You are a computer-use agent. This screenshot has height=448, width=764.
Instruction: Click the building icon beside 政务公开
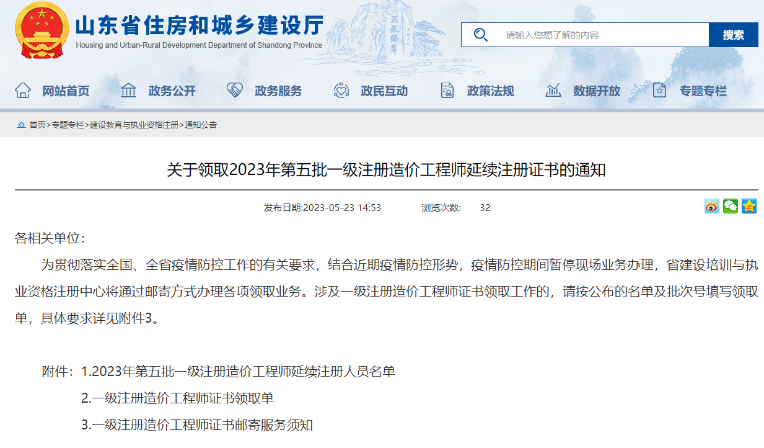click(x=129, y=91)
